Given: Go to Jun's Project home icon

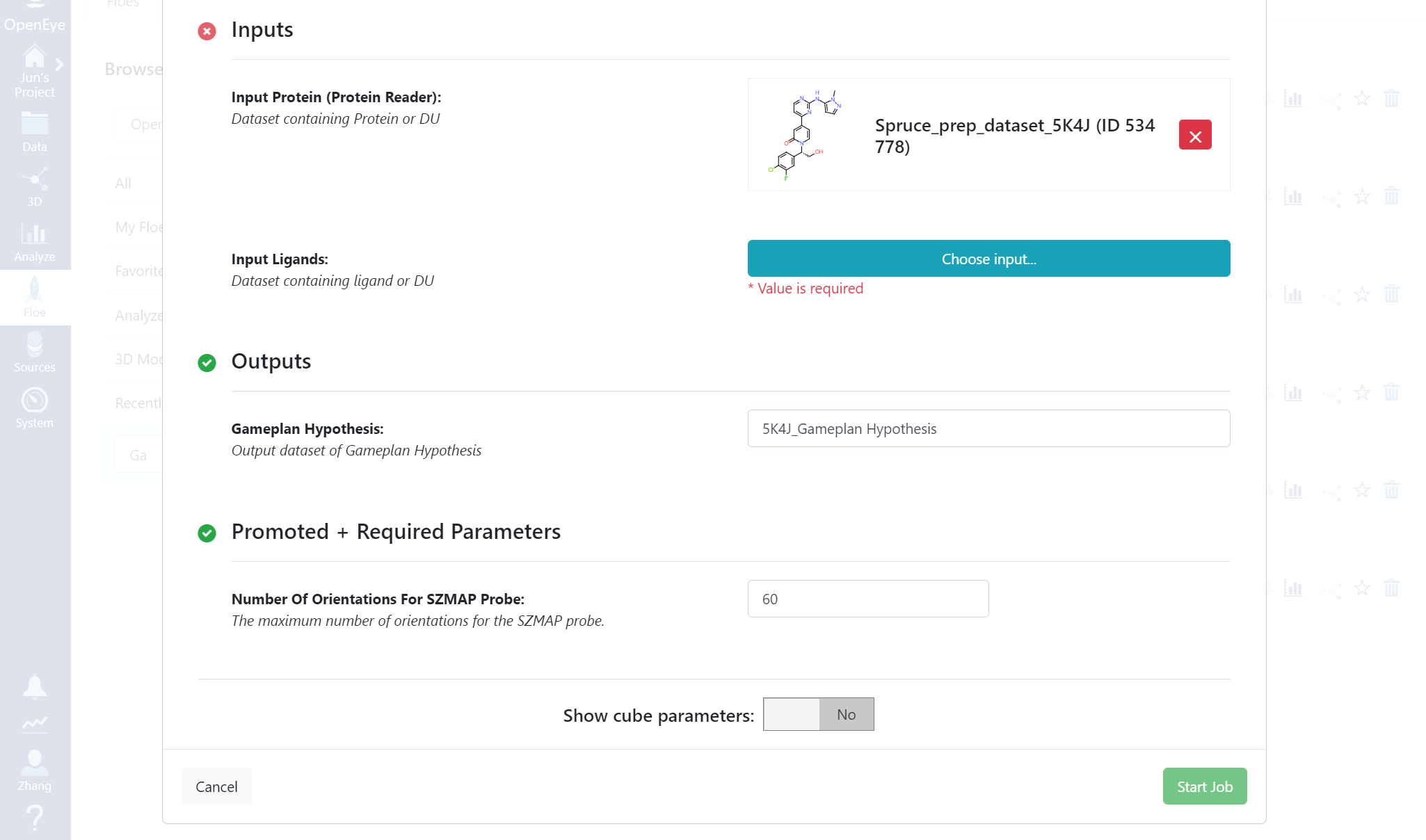Looking at the screenshot, I should click(34, 56).
